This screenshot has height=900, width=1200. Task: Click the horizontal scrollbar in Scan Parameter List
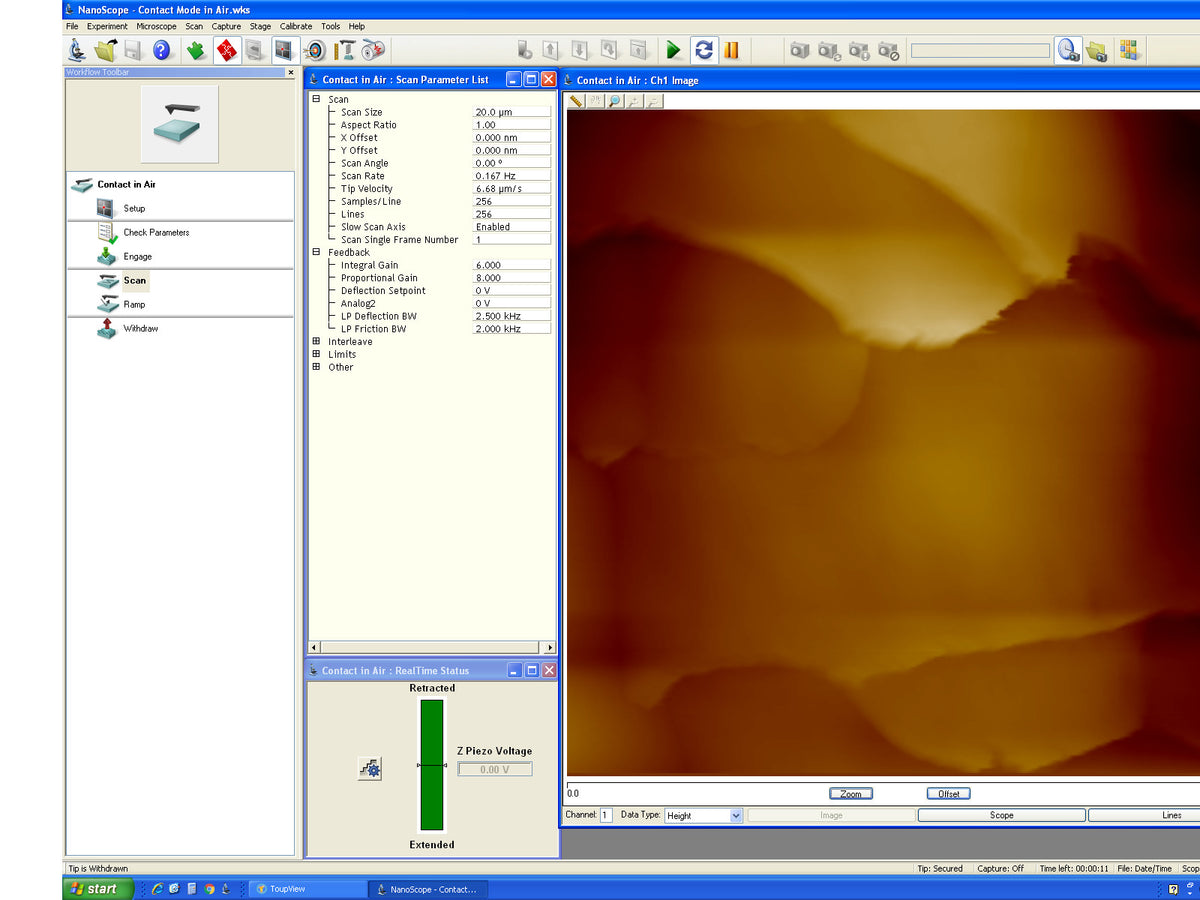431,648
